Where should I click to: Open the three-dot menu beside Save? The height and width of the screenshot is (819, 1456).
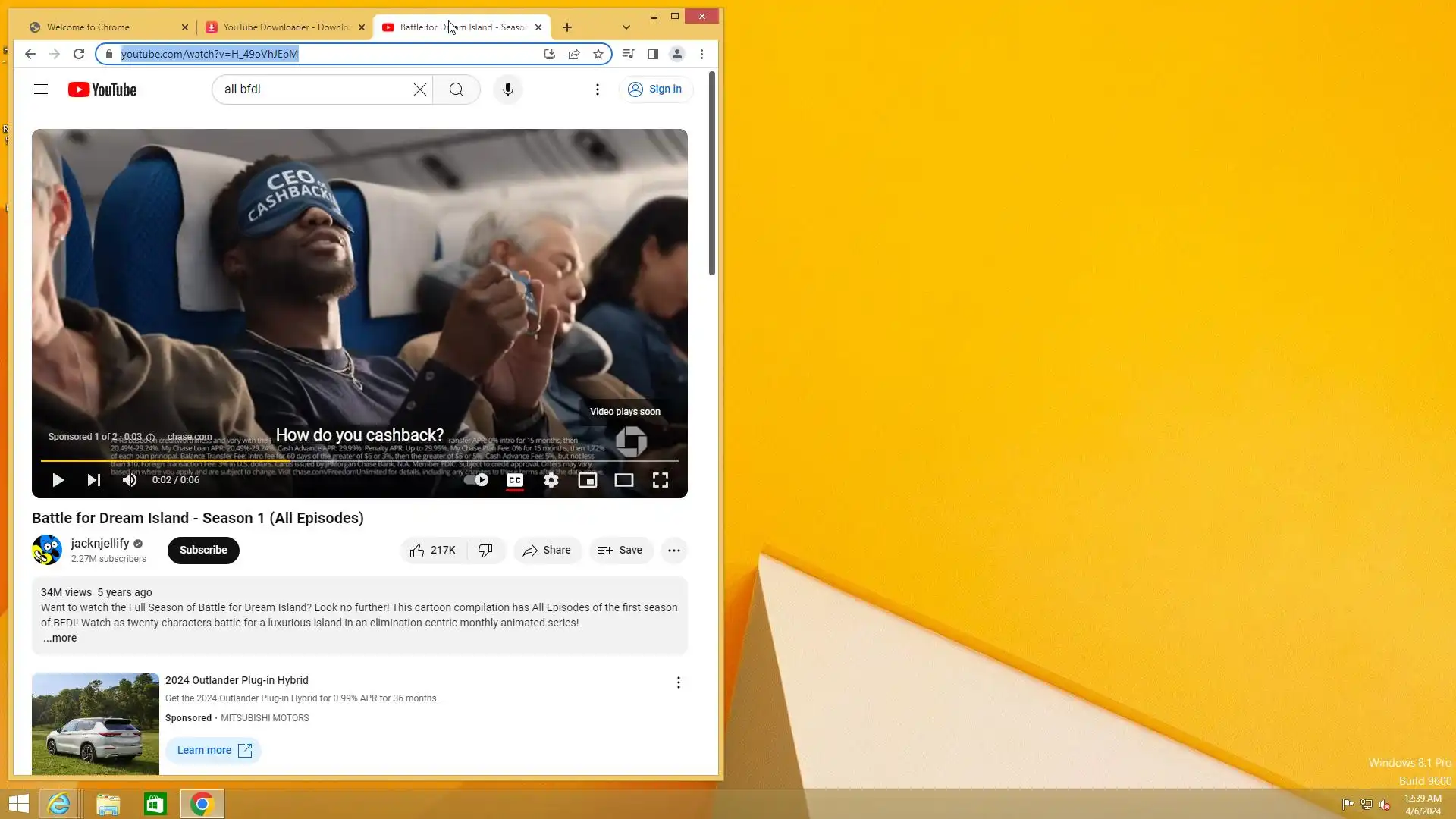point(674,551)
